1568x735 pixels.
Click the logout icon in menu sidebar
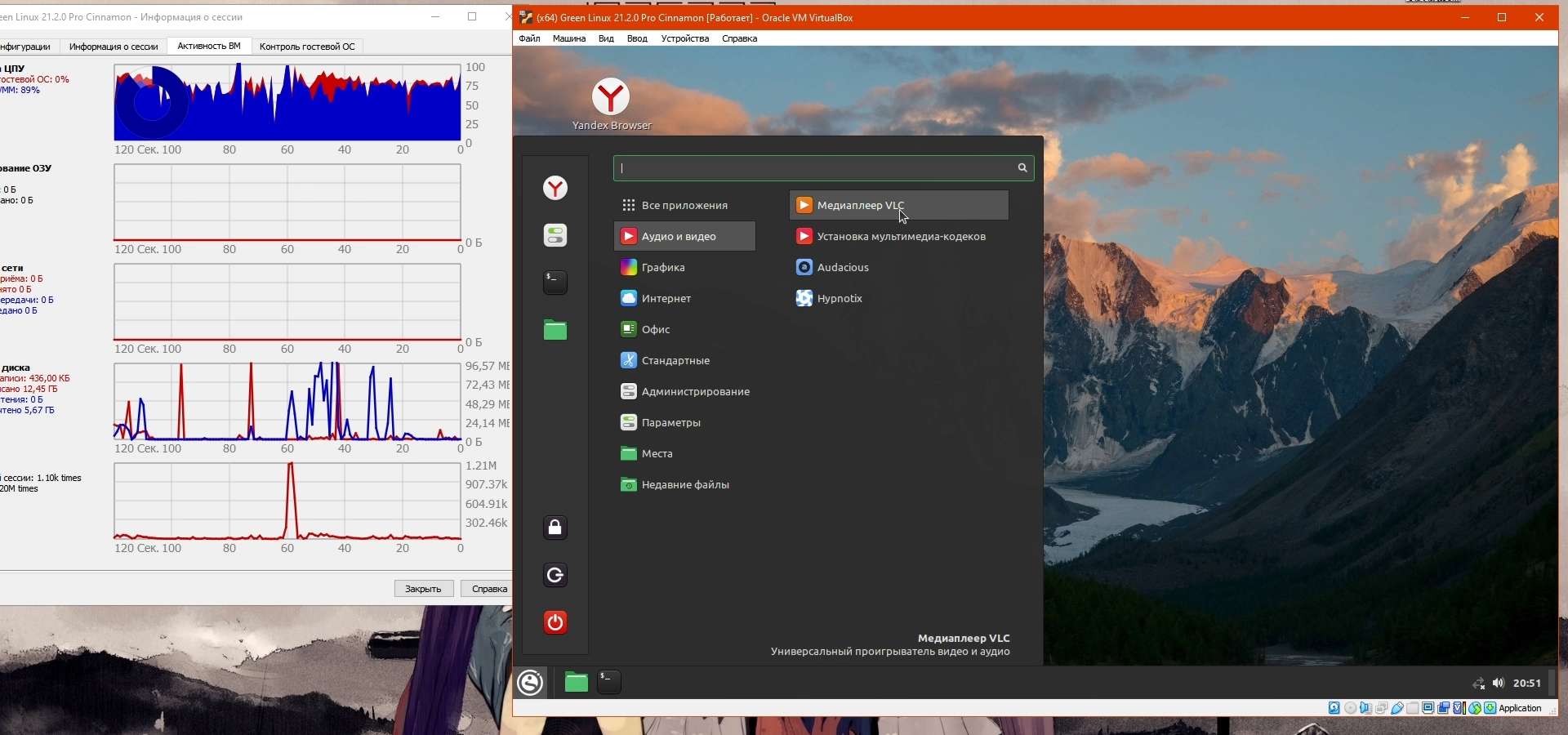pyautogui.click(x=555, y=575)
